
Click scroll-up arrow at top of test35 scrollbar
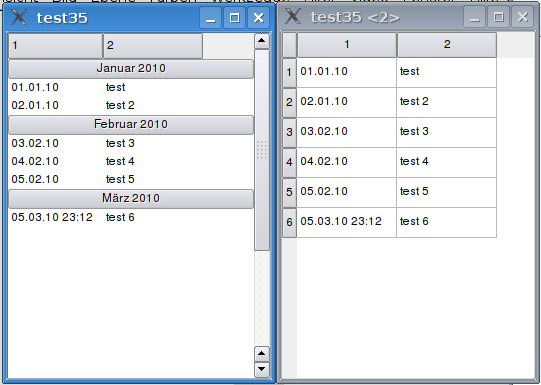click(x=262, y=41)
